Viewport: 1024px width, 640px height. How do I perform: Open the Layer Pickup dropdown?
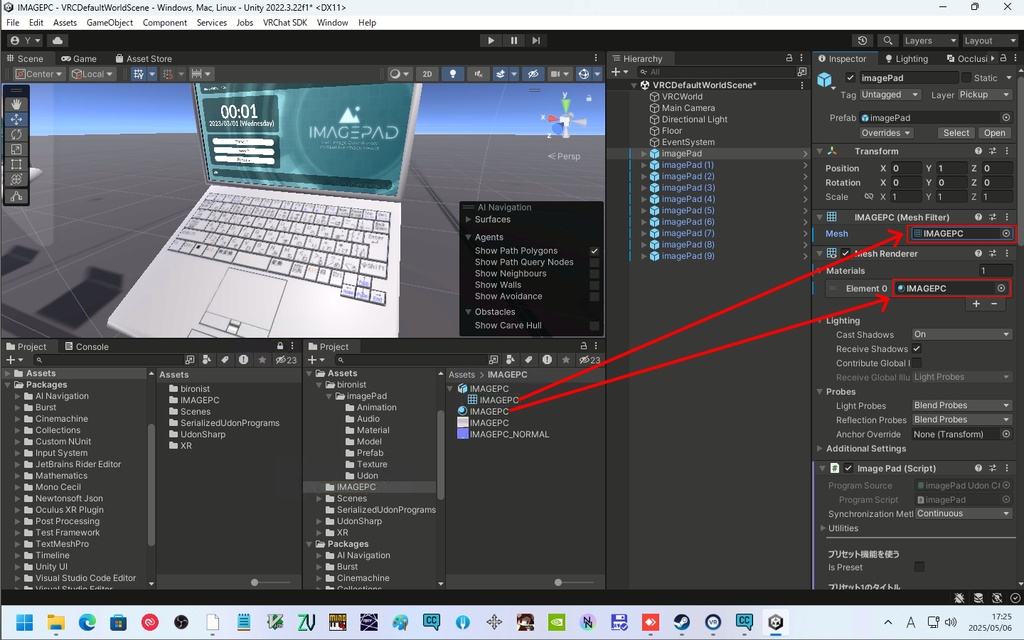pyautogui.click(x=984, y=95)
